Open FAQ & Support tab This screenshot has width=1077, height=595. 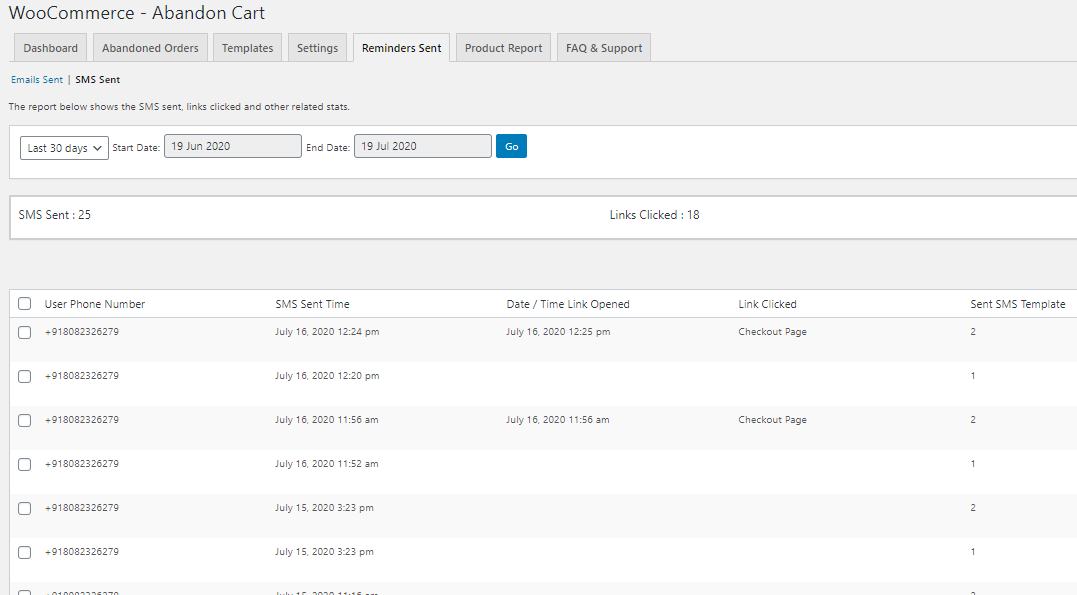(x=604, y=47)
